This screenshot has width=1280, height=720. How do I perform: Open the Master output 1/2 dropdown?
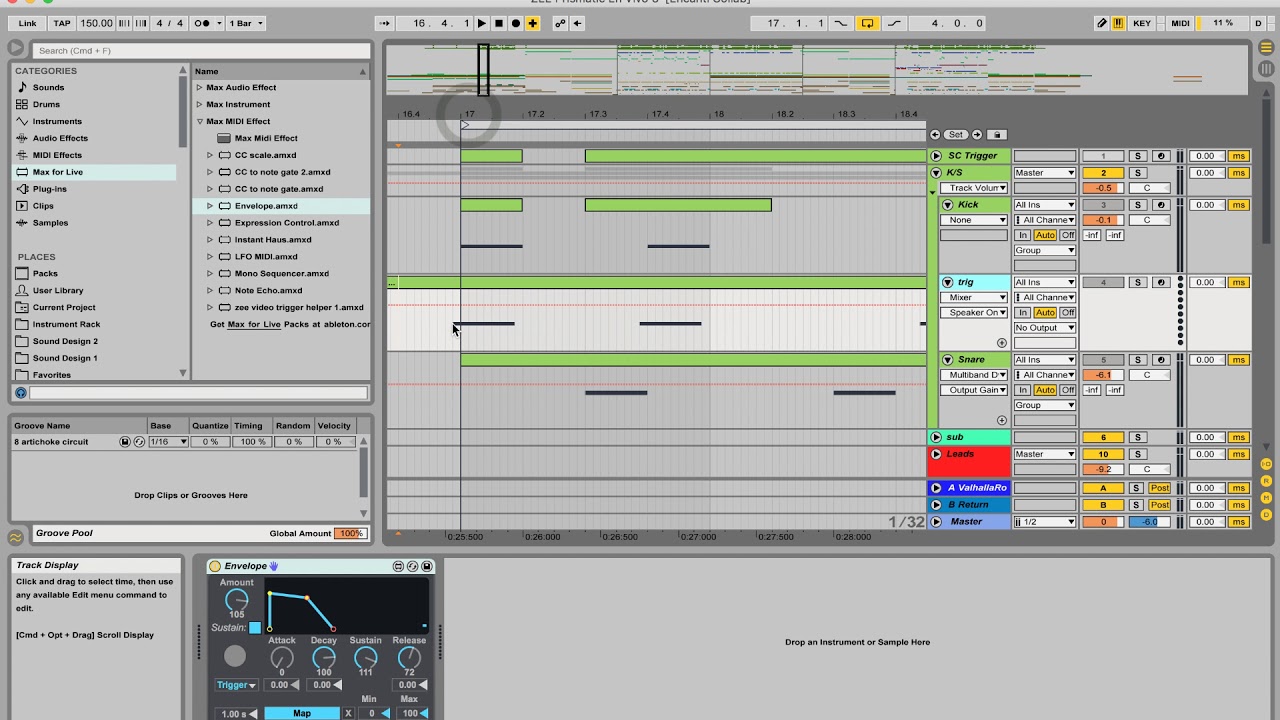[1045, 522]
